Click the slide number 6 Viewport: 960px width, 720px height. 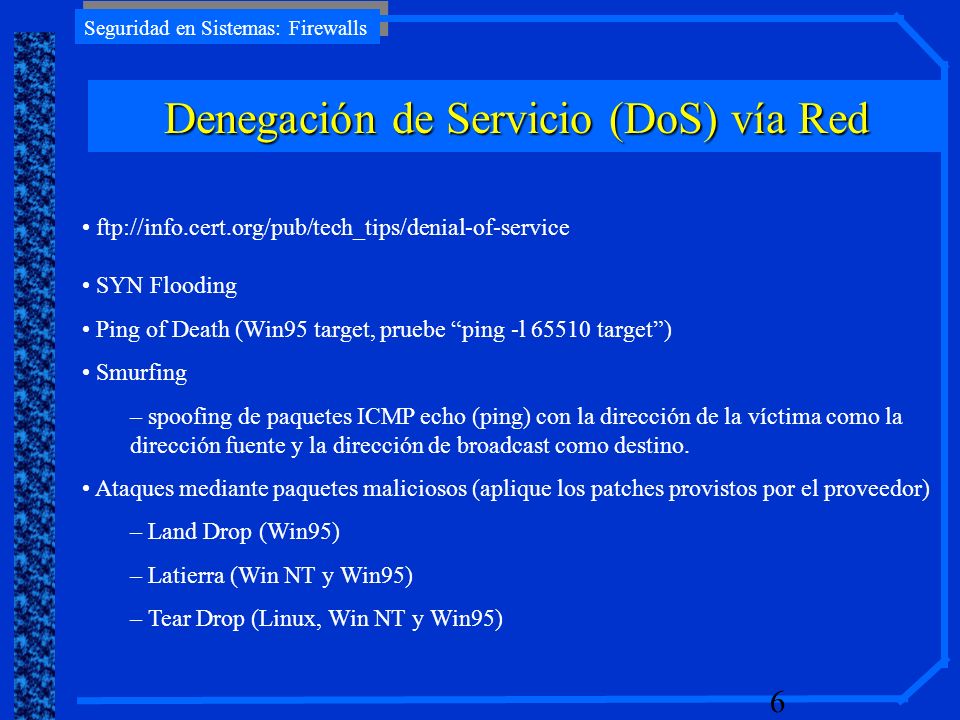(777, 702)
